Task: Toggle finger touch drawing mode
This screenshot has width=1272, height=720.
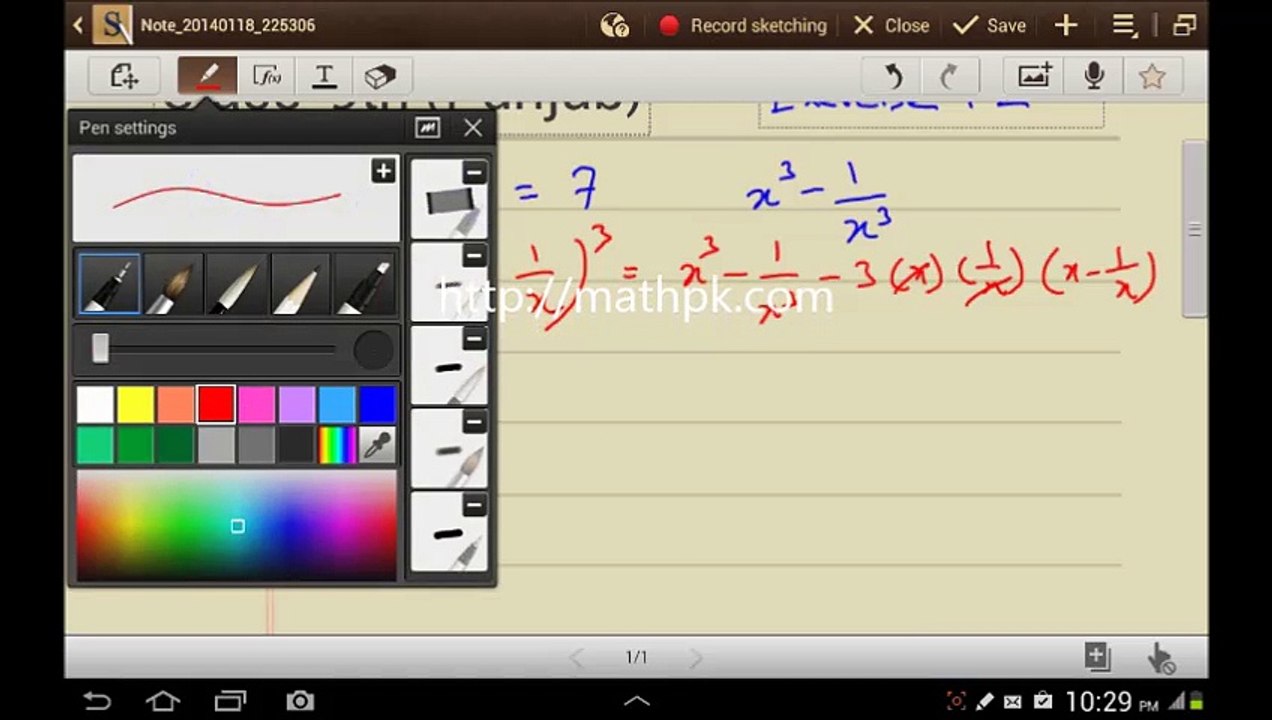Action: pyautogui.click(x=1160, y=658)
